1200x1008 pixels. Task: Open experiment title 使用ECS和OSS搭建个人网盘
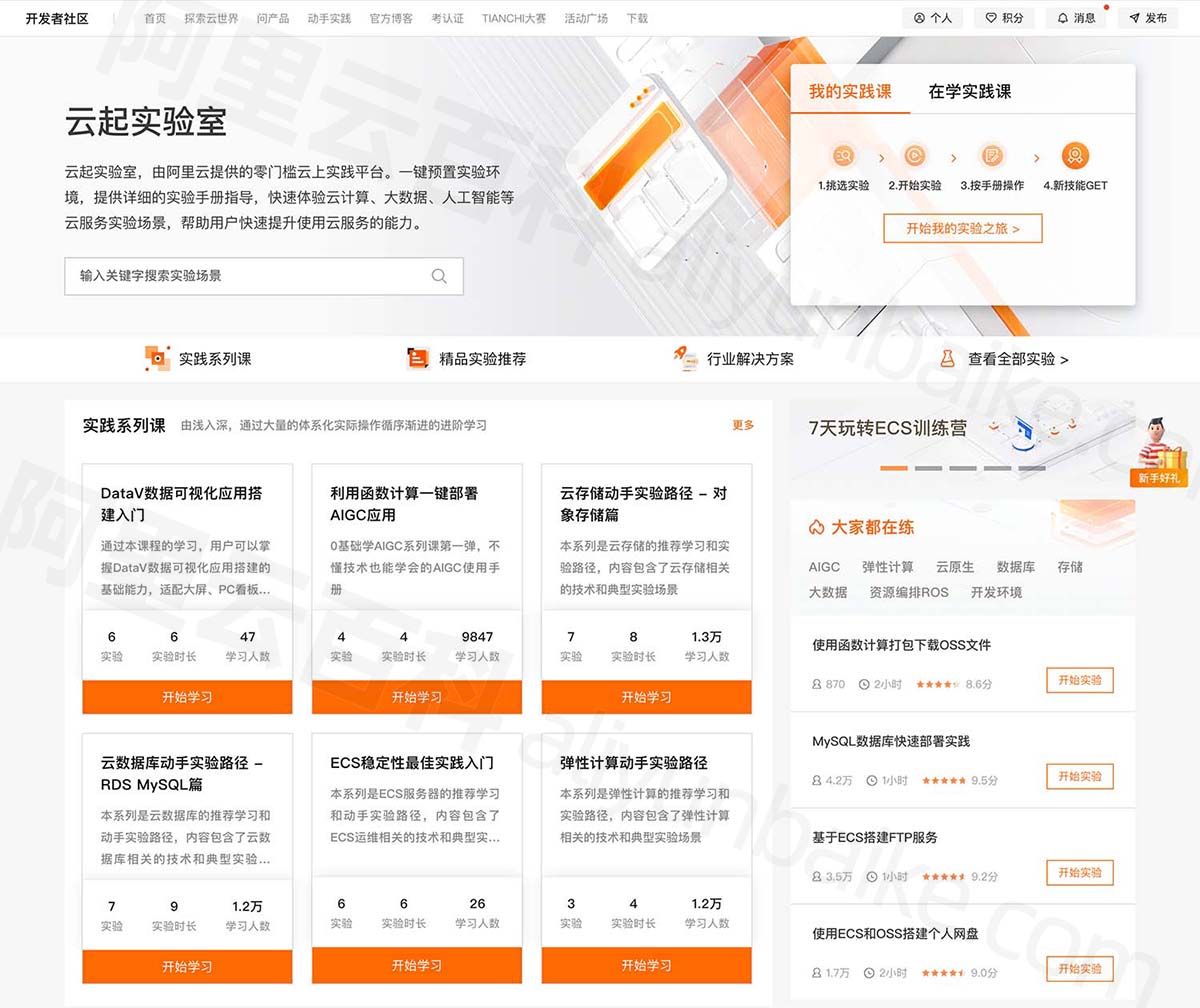895,933
